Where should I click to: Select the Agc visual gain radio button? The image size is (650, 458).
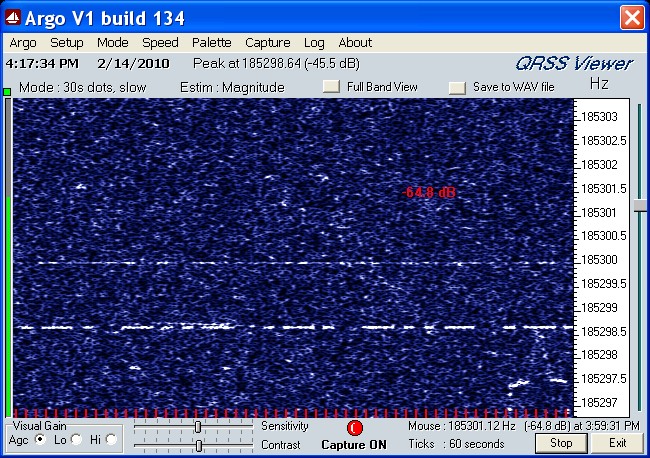click(x=41, y=439)
